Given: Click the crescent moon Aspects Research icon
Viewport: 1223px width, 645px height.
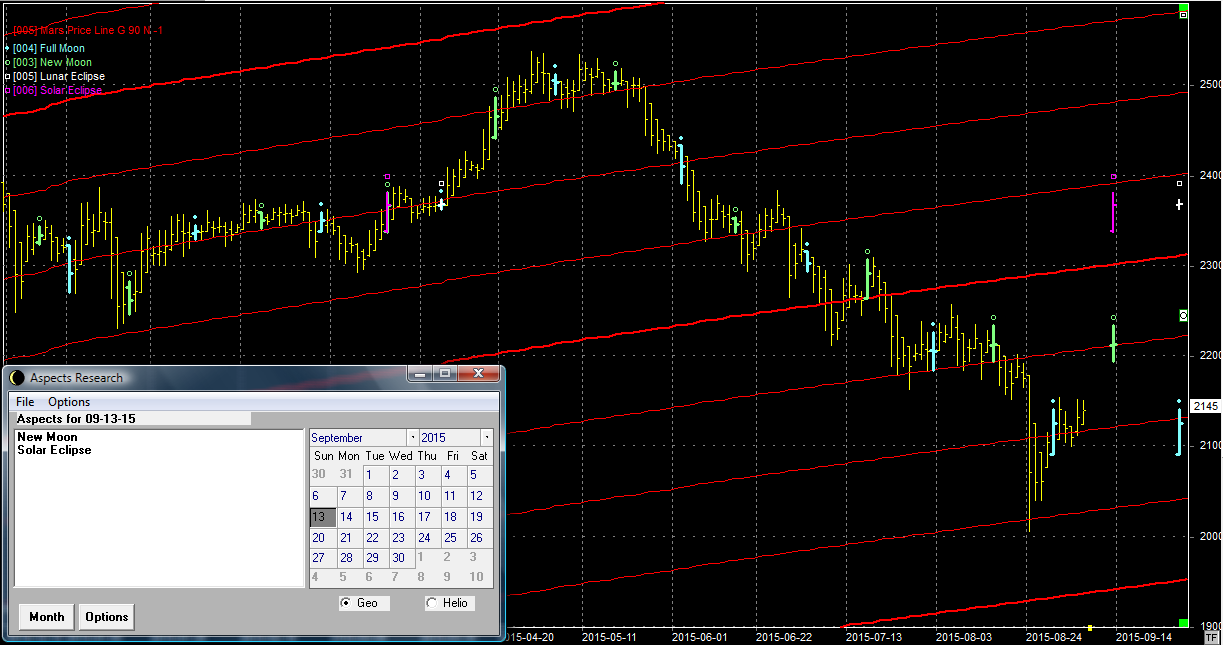Looking at the screenshot, I should [16, 377].
